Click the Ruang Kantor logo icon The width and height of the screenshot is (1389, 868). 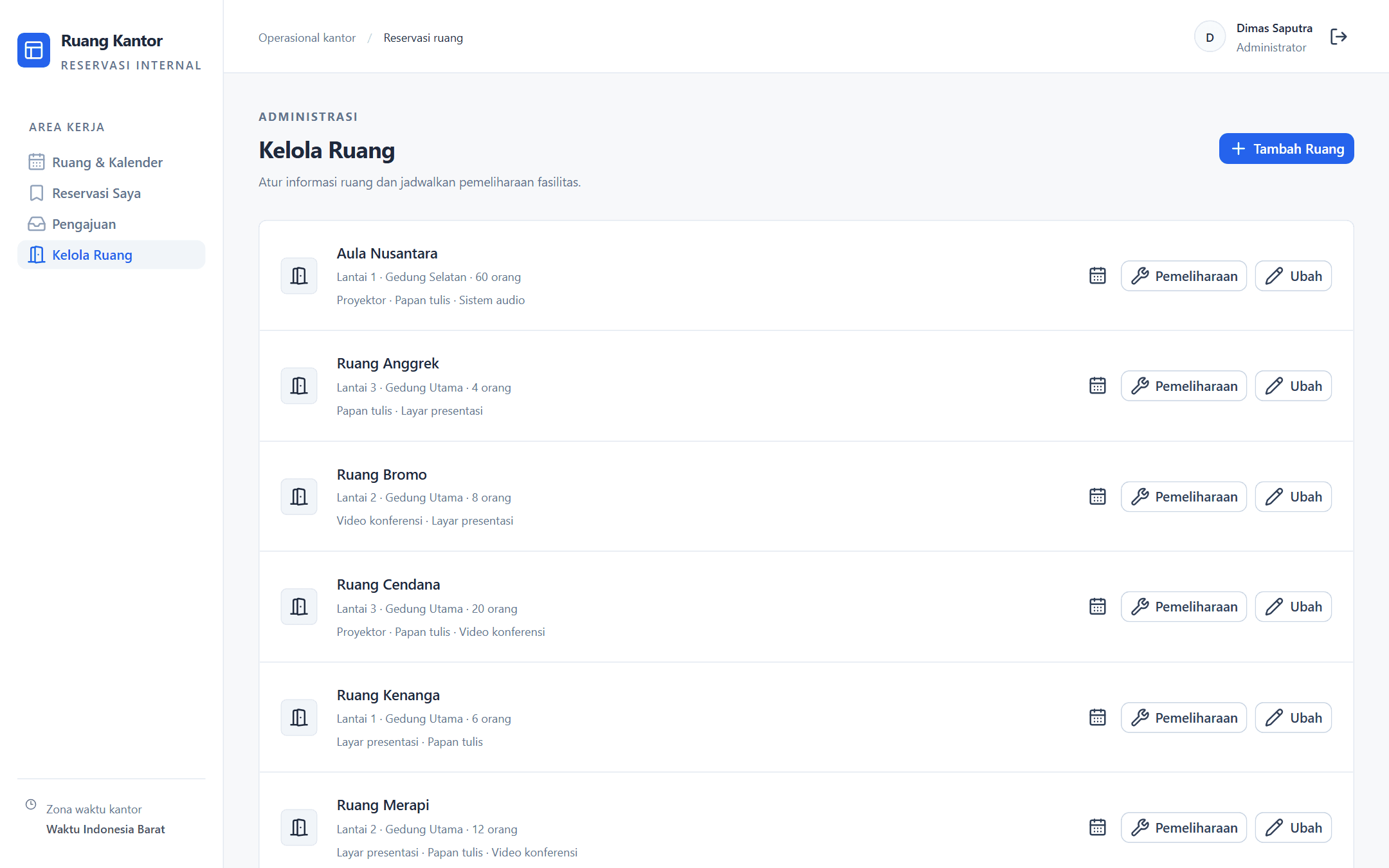[33, 50]
